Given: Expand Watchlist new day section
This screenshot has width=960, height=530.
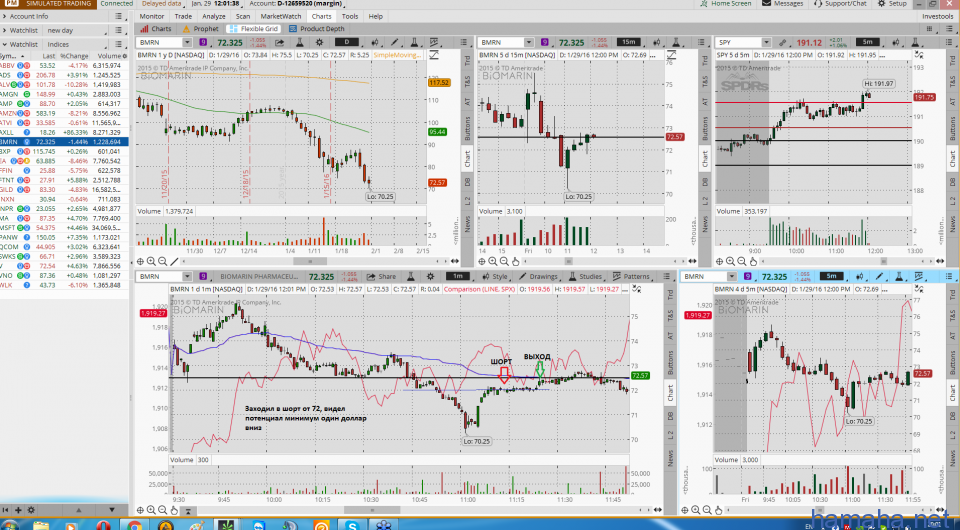Looking at the screenshot, I should (x=5, y=31).
